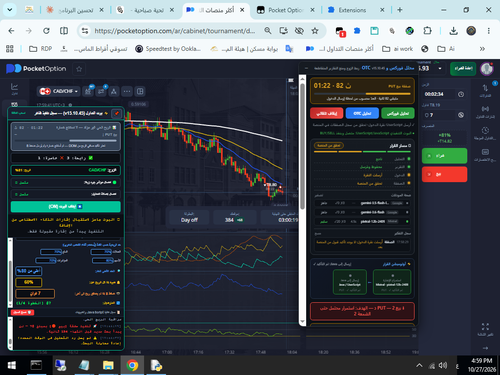
Task: Click the blue OTC analysis button
Action: click(x=362, y=113)
